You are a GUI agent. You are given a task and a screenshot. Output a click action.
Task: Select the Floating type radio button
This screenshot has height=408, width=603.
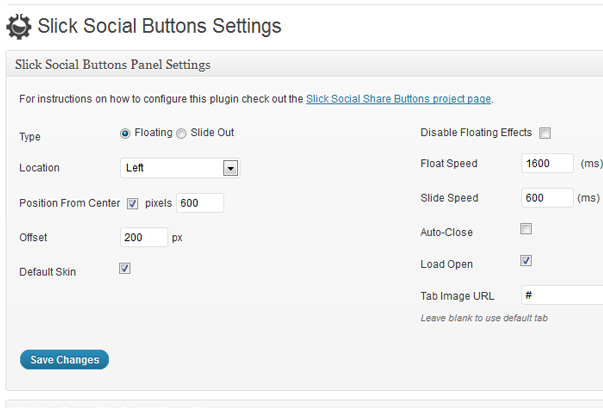pos(125,133)
